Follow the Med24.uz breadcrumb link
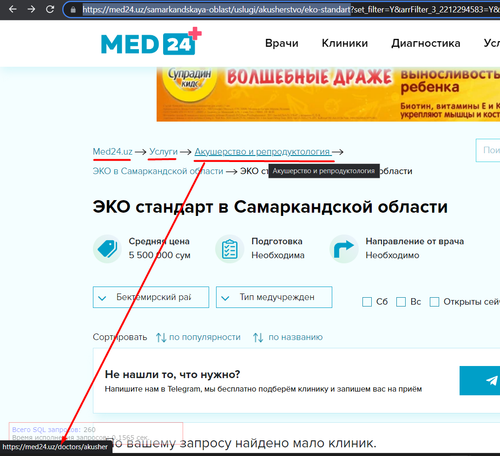 112,152
